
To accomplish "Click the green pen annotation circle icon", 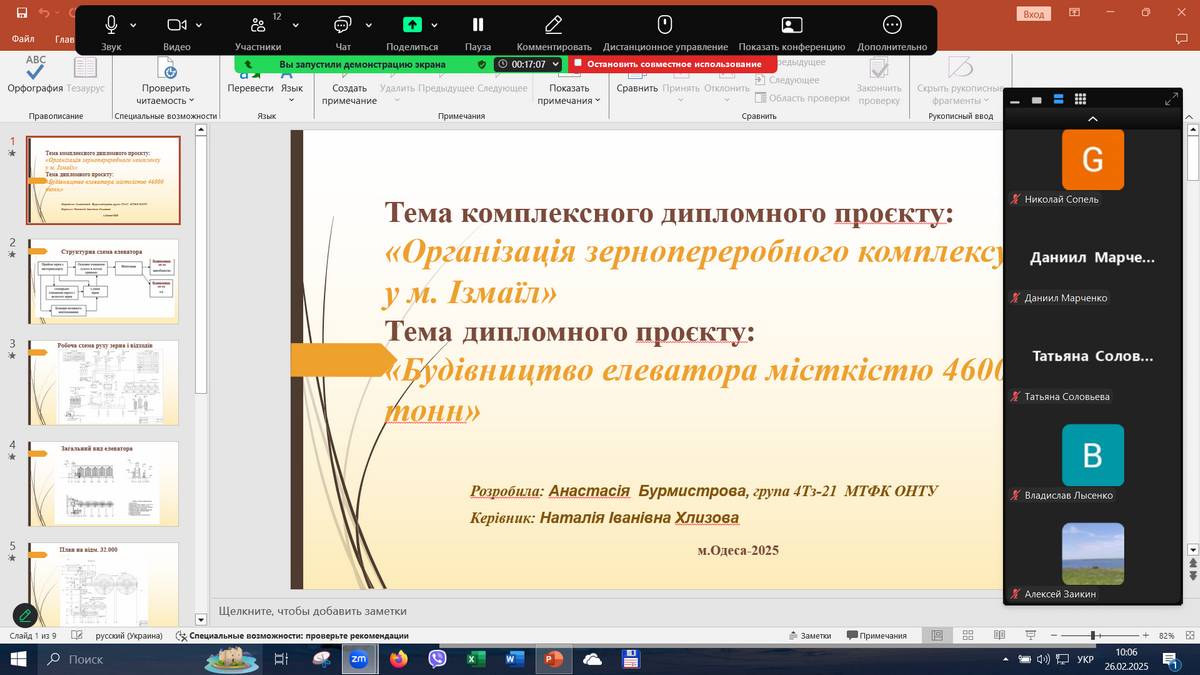I will (x=25, y=616).
